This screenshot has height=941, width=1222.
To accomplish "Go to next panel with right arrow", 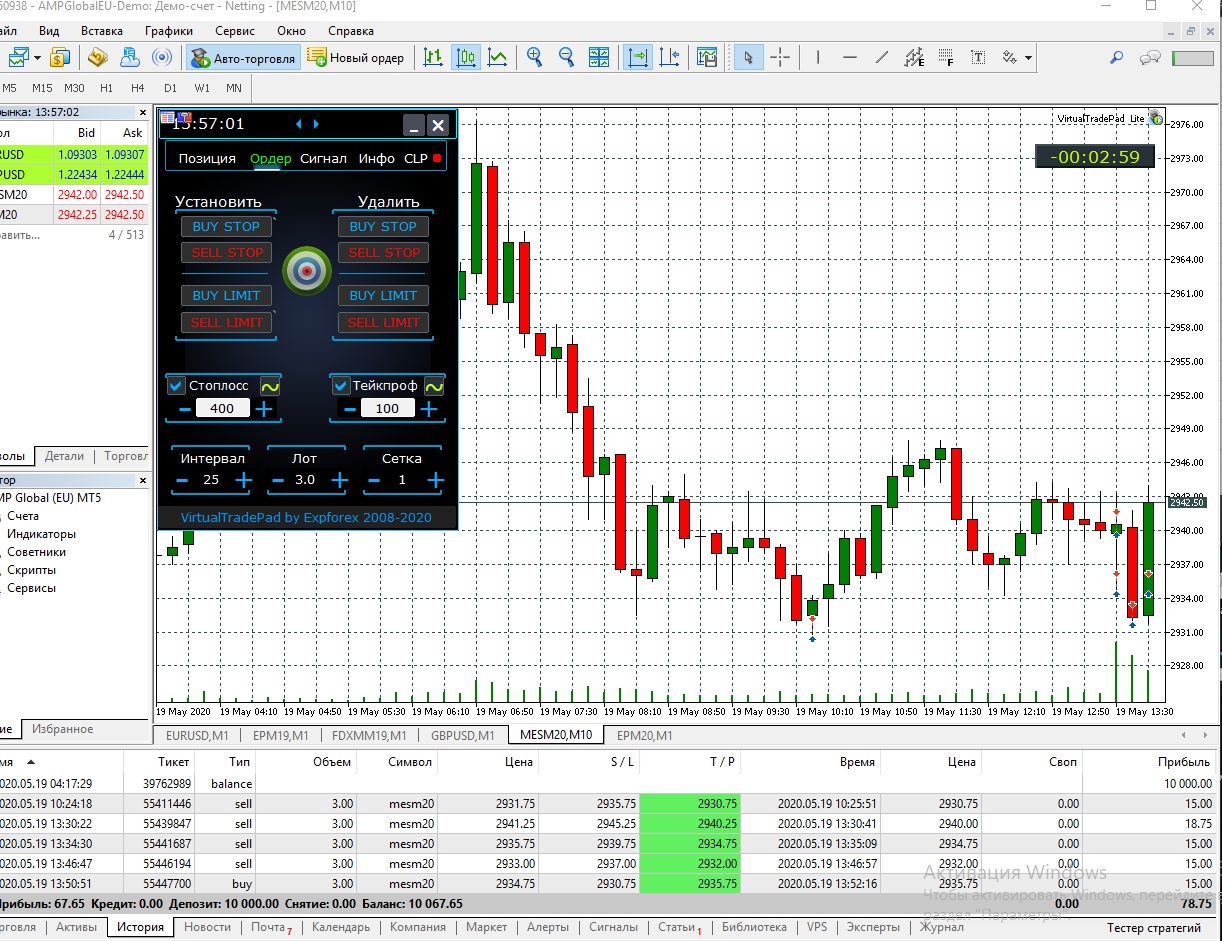I will click(x=317, y=124).
